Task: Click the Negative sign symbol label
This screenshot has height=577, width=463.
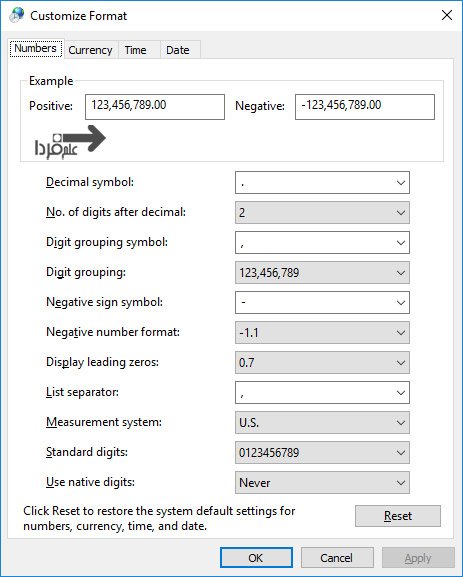Action: coord(104,302)
